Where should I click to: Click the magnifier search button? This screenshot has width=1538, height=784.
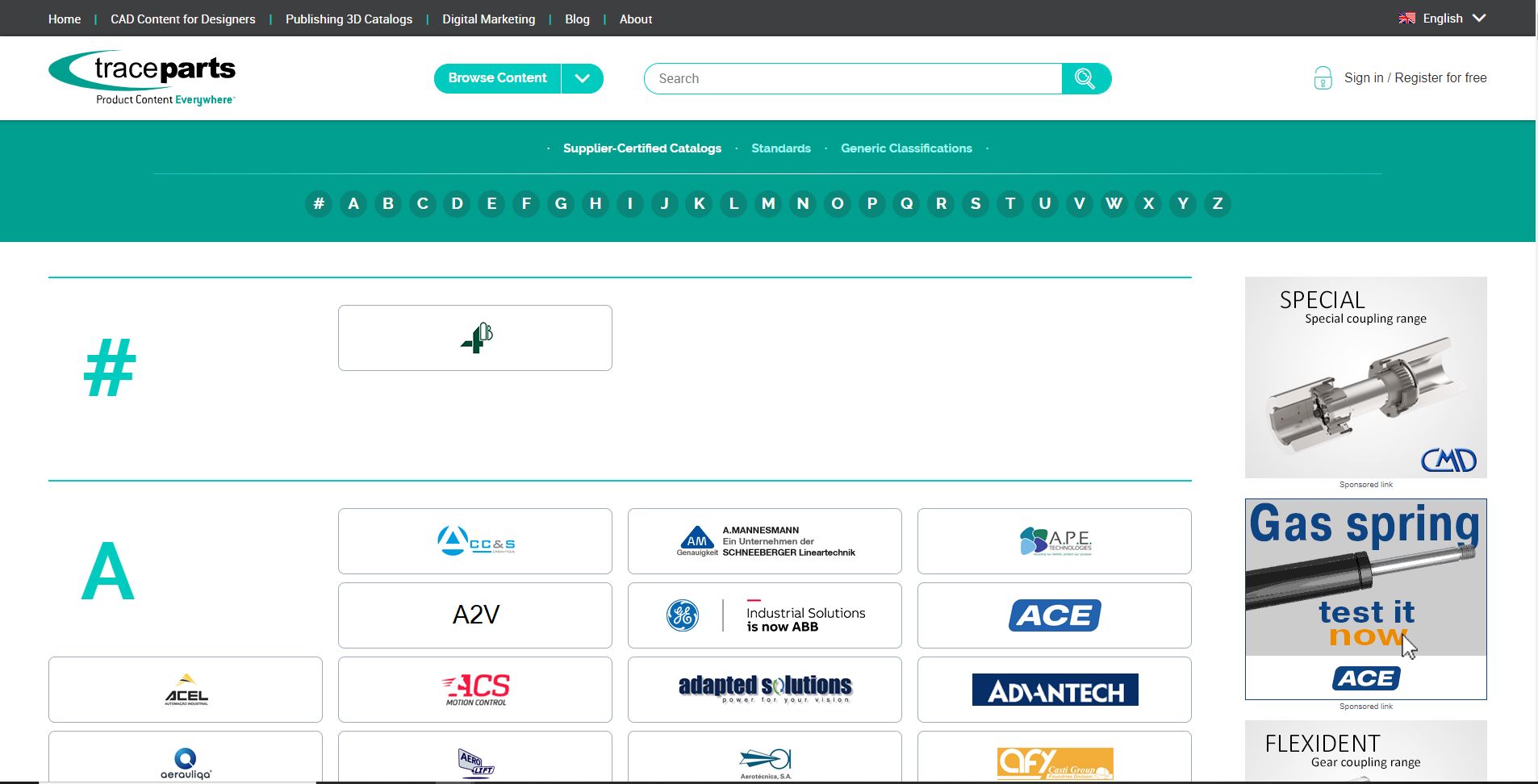pos(1086,78)
